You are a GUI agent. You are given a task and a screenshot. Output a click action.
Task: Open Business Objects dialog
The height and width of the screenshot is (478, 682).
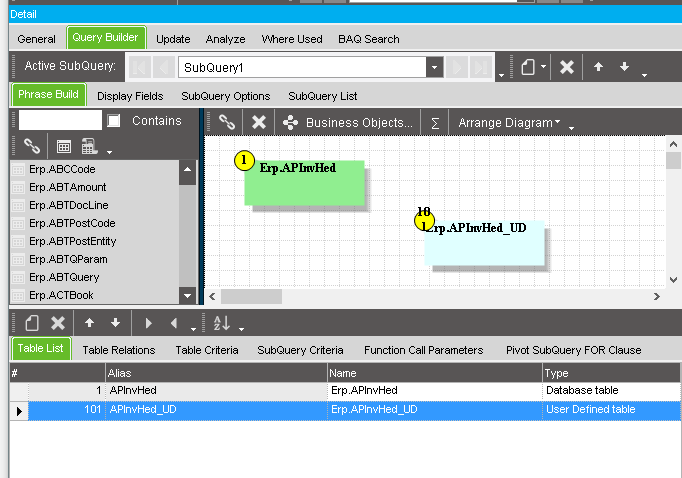(348, 123)
